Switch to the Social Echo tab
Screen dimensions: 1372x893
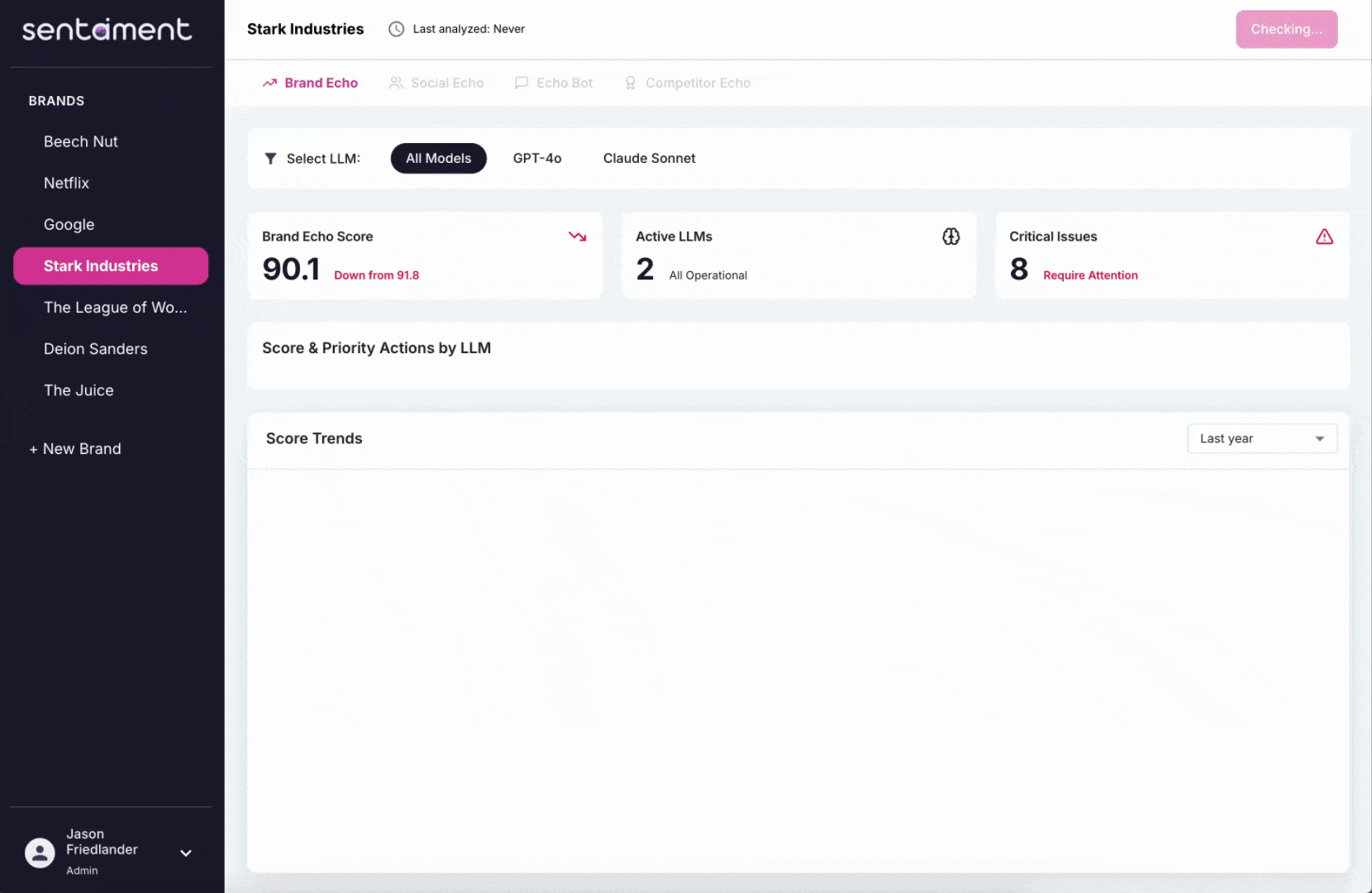click(436, 83)
